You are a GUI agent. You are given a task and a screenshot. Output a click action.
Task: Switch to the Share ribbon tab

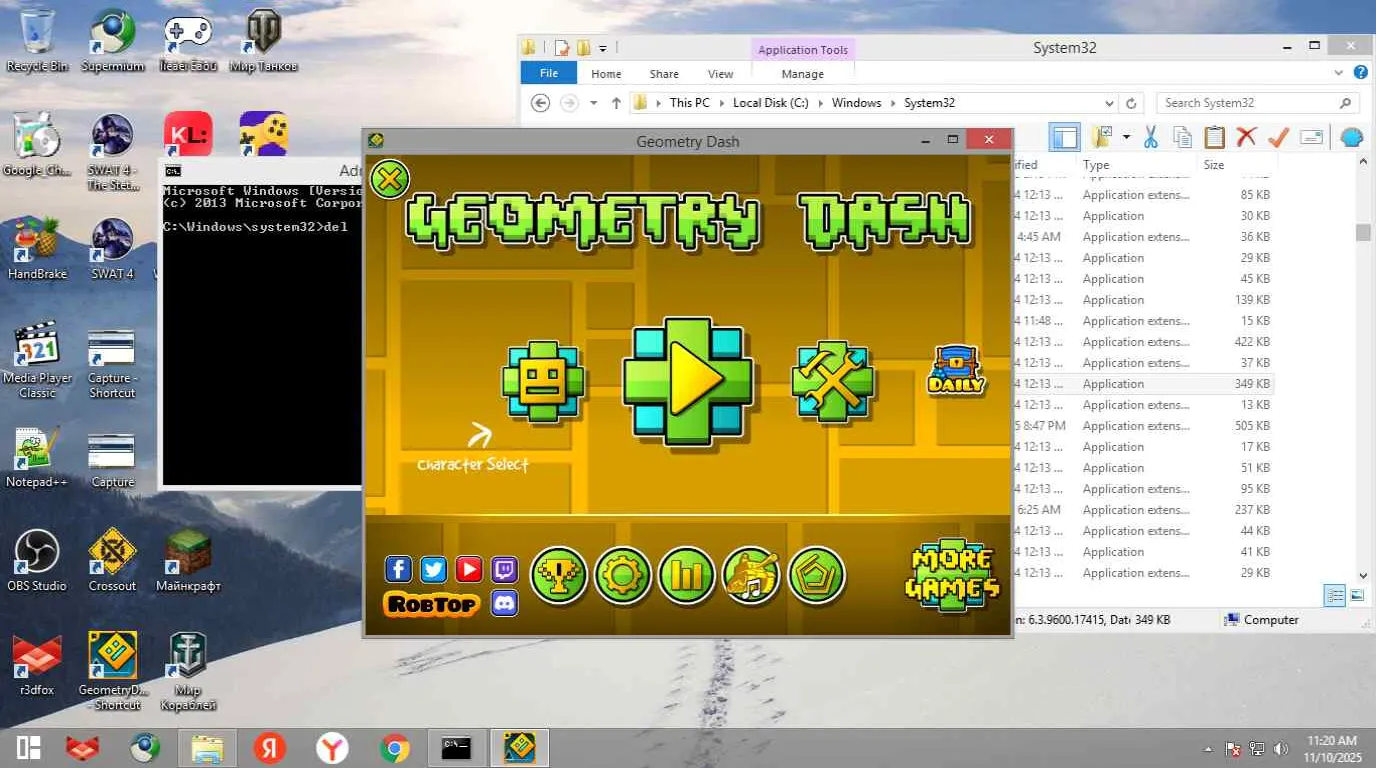(664, 74)
